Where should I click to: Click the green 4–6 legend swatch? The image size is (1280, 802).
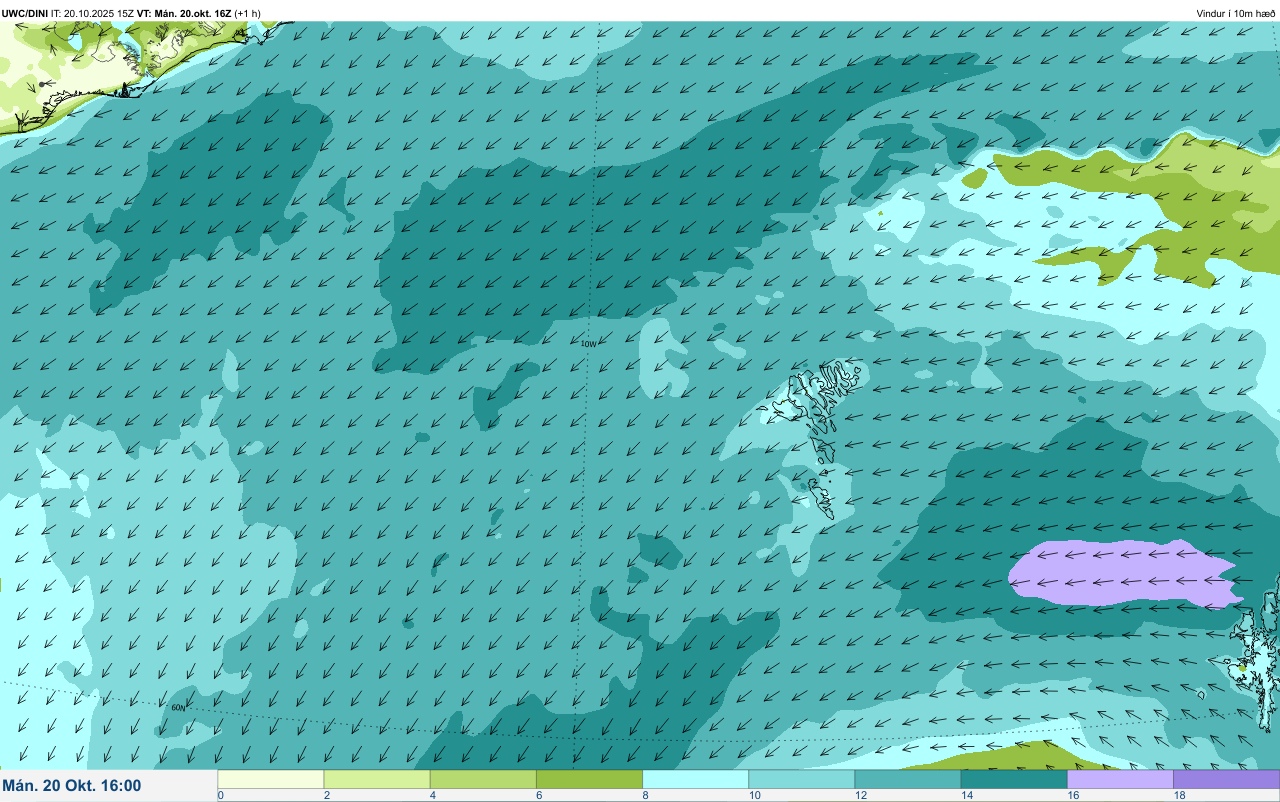coord(483,779)
